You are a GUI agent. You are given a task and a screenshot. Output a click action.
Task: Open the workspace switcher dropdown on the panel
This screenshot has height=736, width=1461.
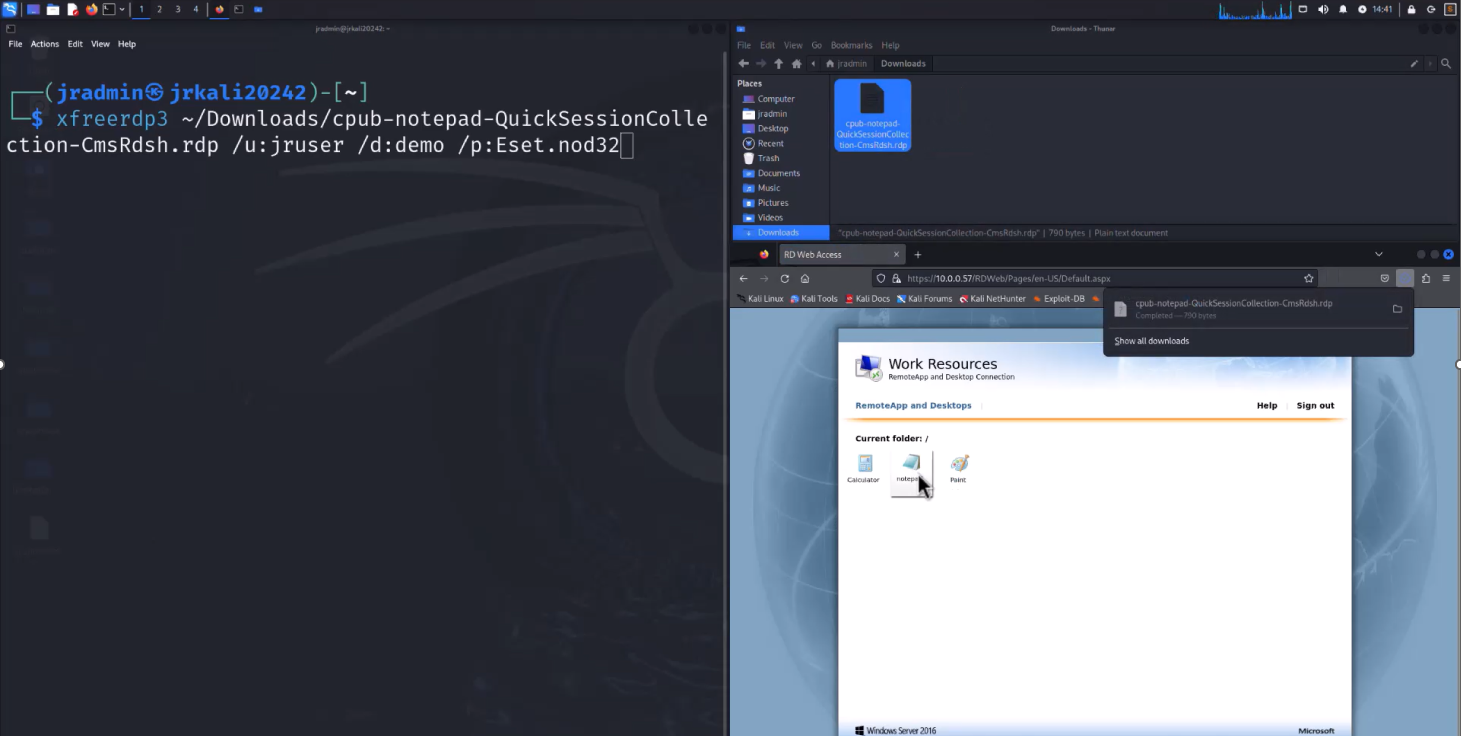point(121,9)
